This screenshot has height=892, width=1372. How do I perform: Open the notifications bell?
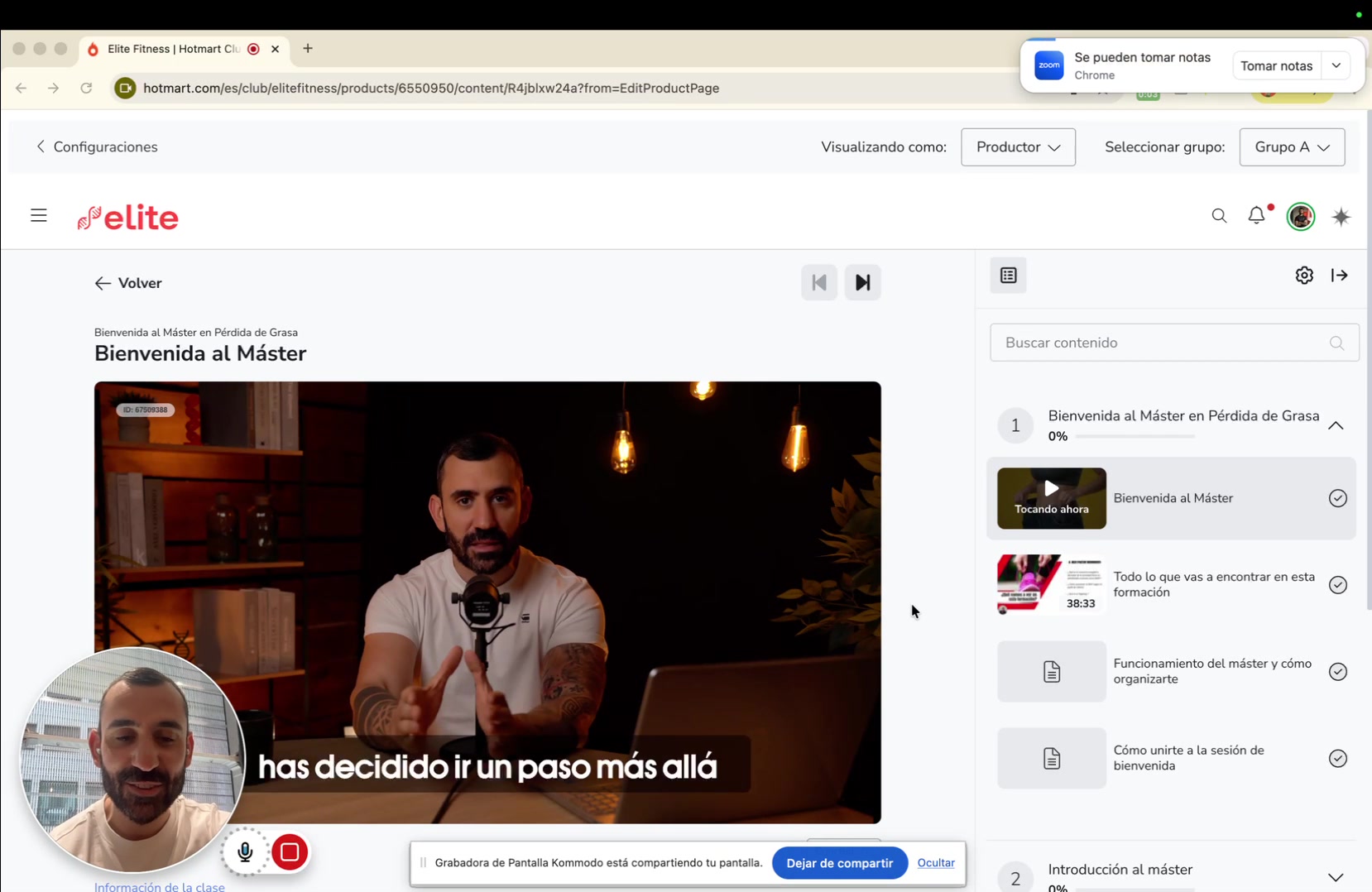click(x=1256, y=215)
